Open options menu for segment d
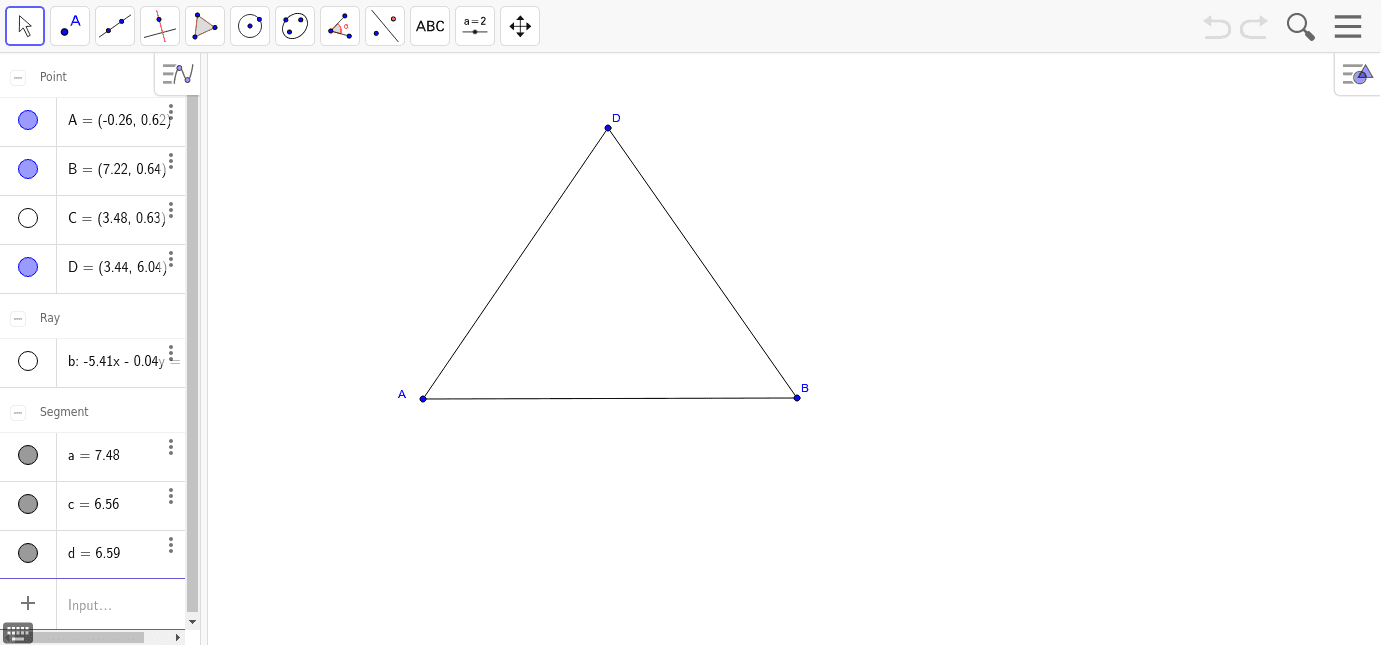Viewport: 1382px width, 647px height. 171,544
